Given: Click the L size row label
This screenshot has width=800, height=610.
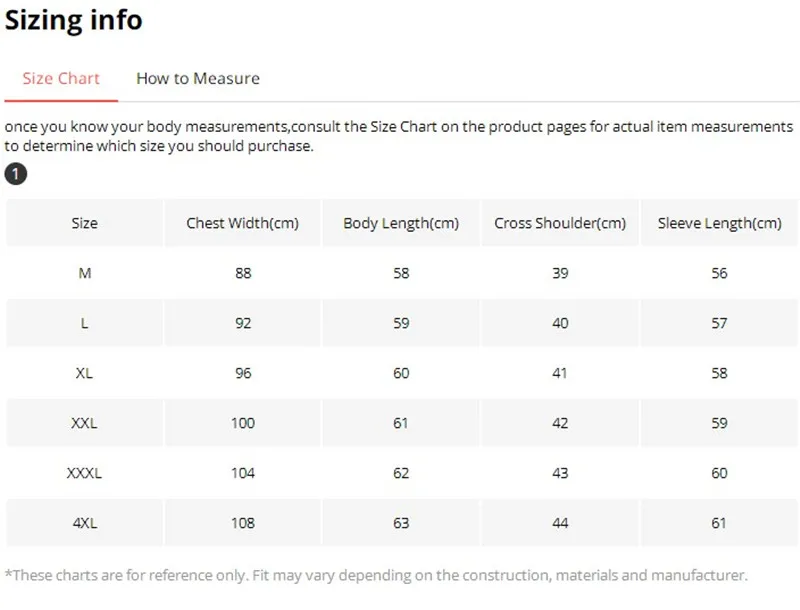Looking at the screenshot, I should [x=84, y=323].
